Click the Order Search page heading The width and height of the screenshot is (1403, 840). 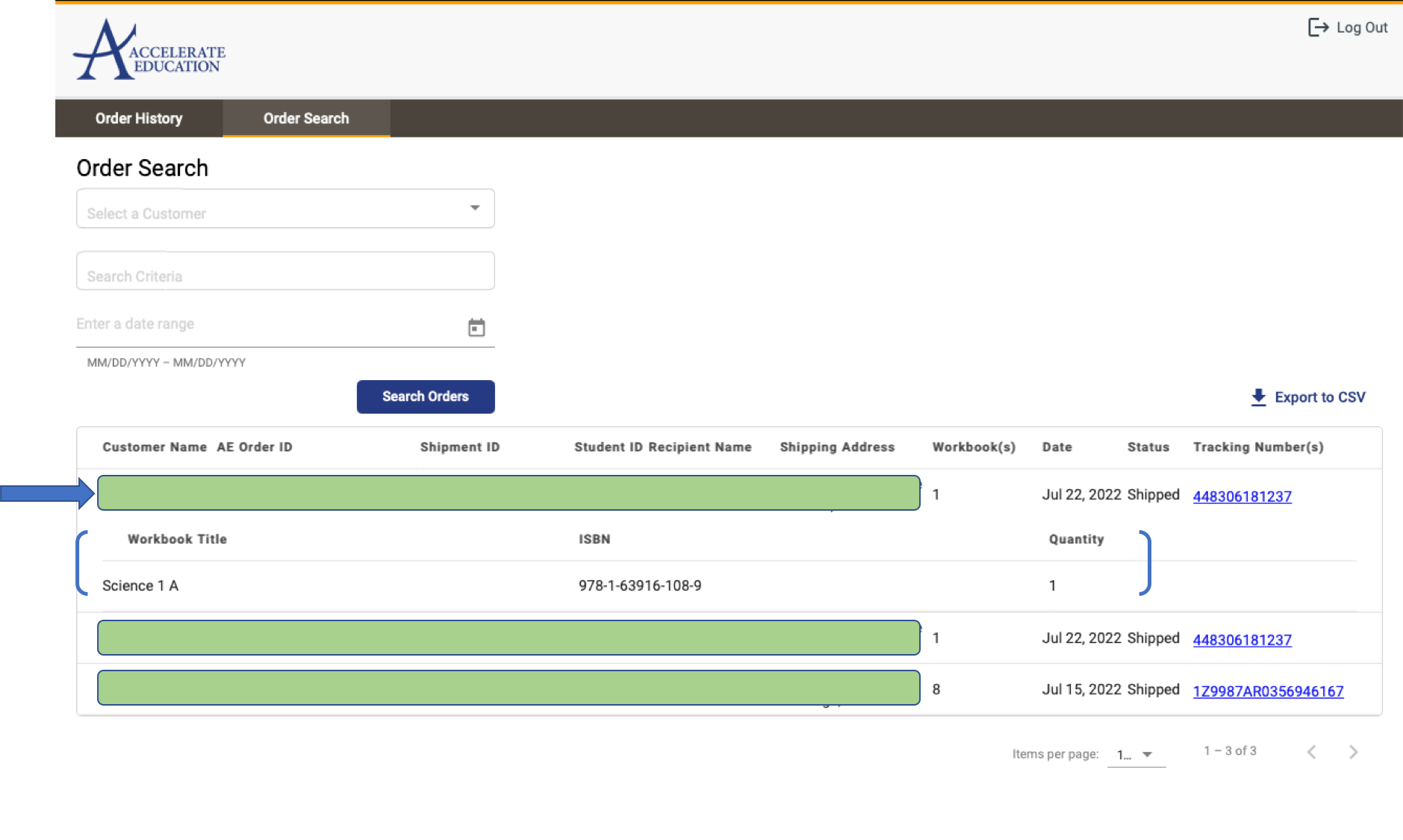tap(142, 168)
